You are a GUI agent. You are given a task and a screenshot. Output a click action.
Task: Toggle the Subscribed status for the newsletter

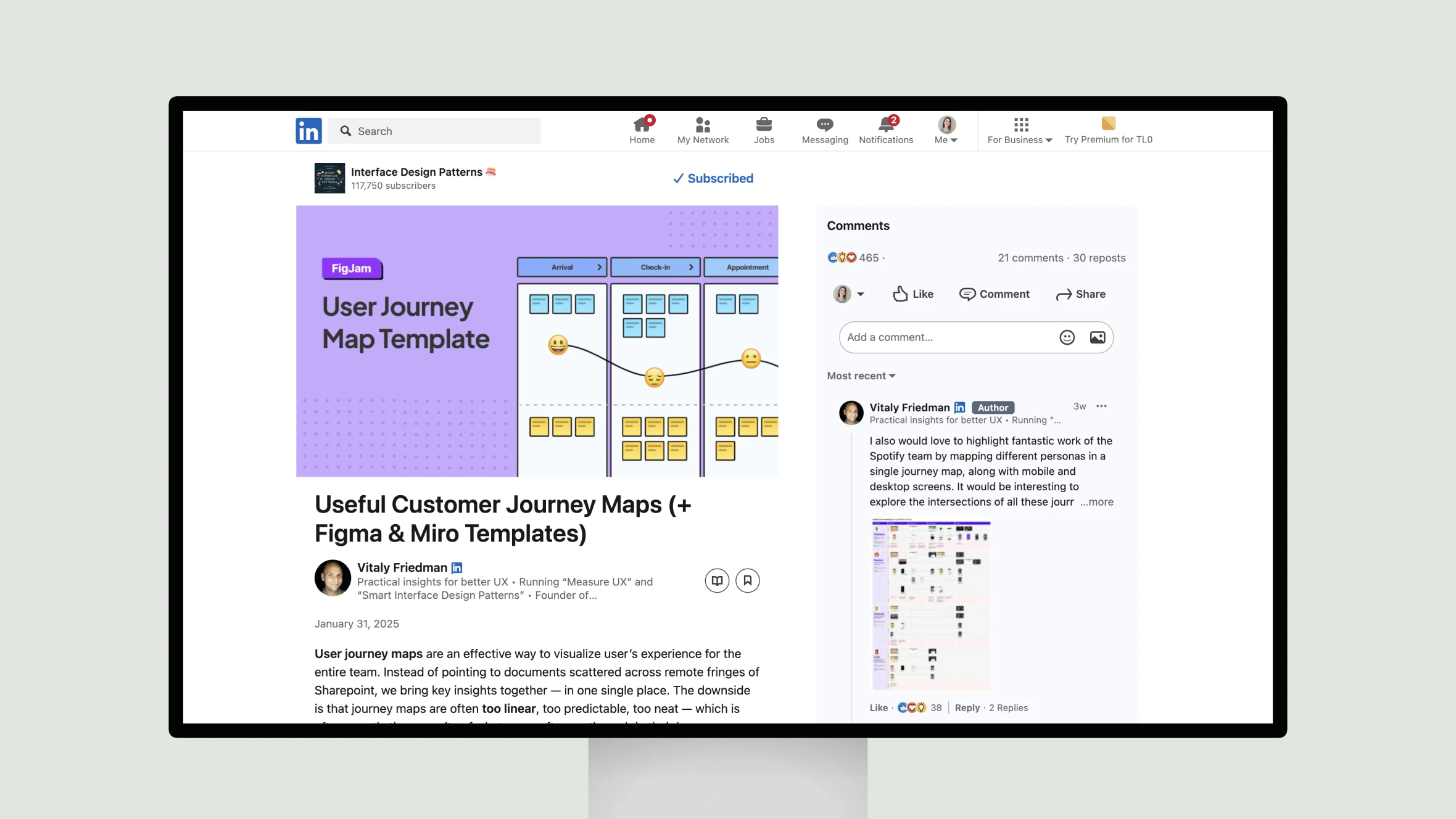tap(713, 178)
